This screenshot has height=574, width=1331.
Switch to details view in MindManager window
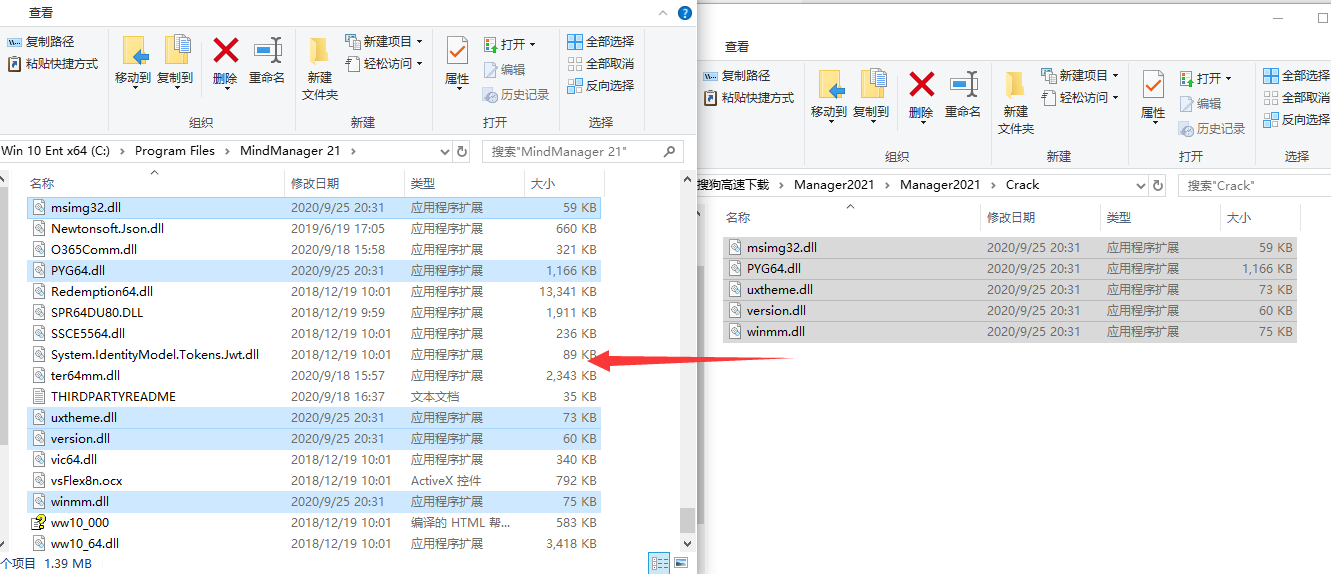(659, 563)
